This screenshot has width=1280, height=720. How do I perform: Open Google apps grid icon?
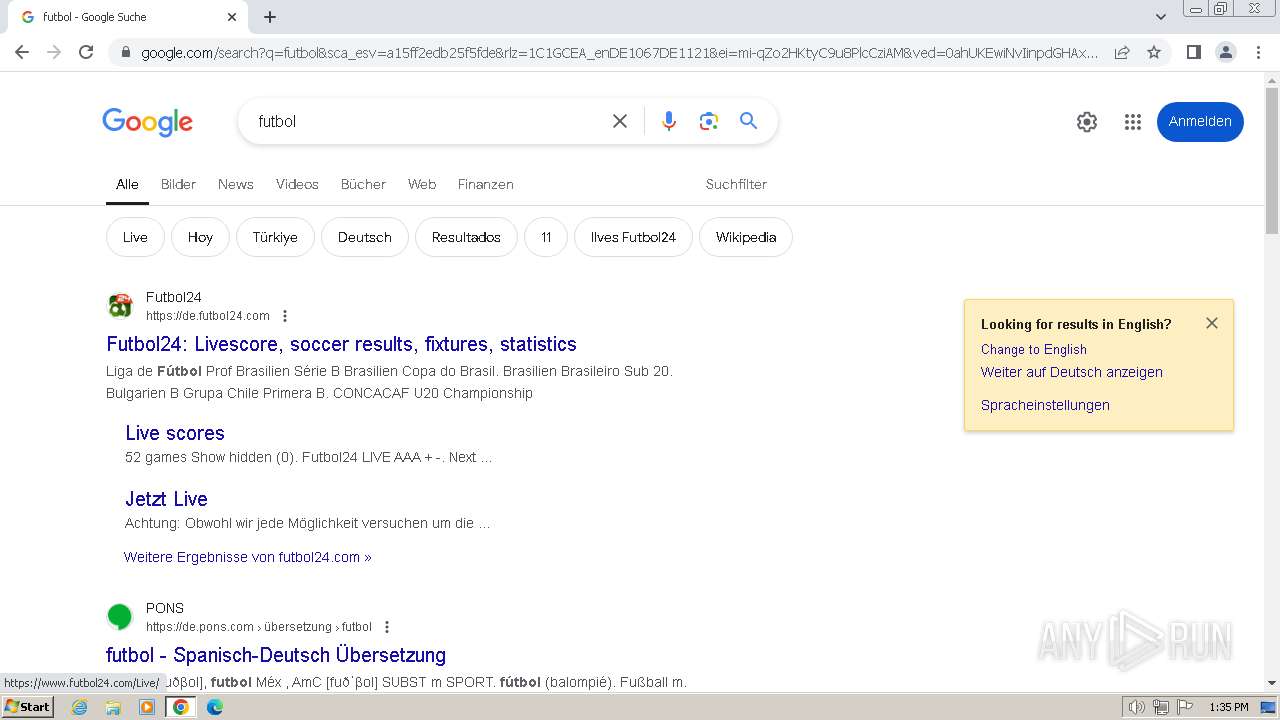[x=1133, y=122]
